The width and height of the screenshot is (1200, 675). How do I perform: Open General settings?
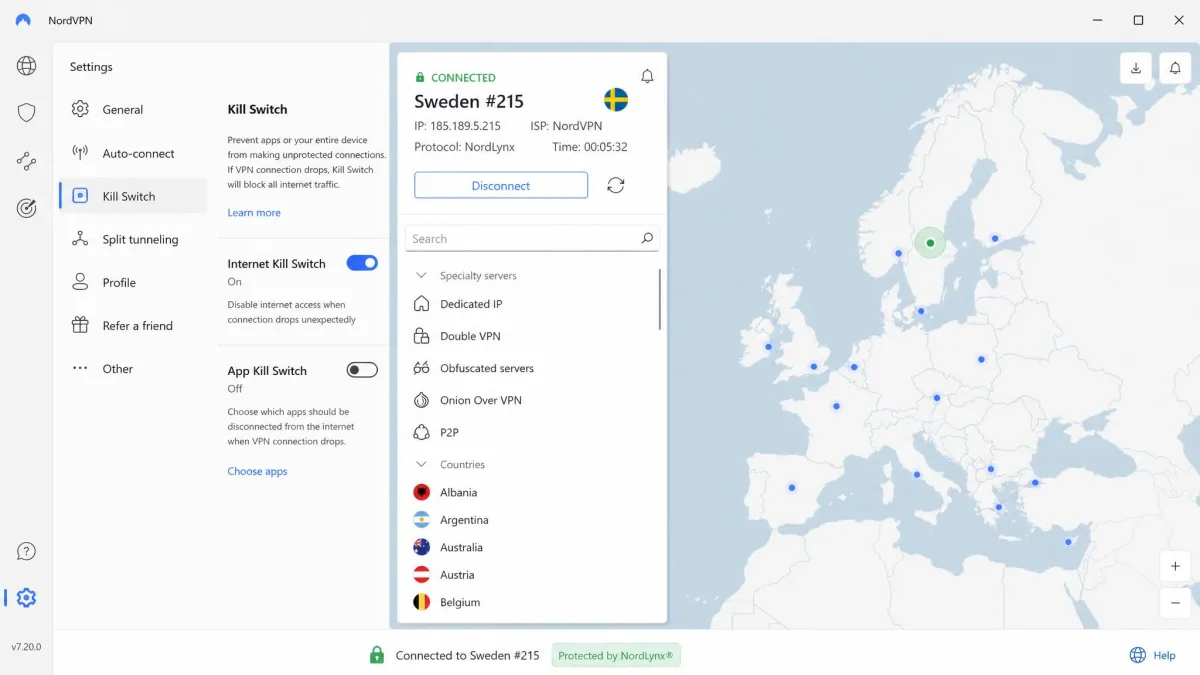click(x=133, y=109)
